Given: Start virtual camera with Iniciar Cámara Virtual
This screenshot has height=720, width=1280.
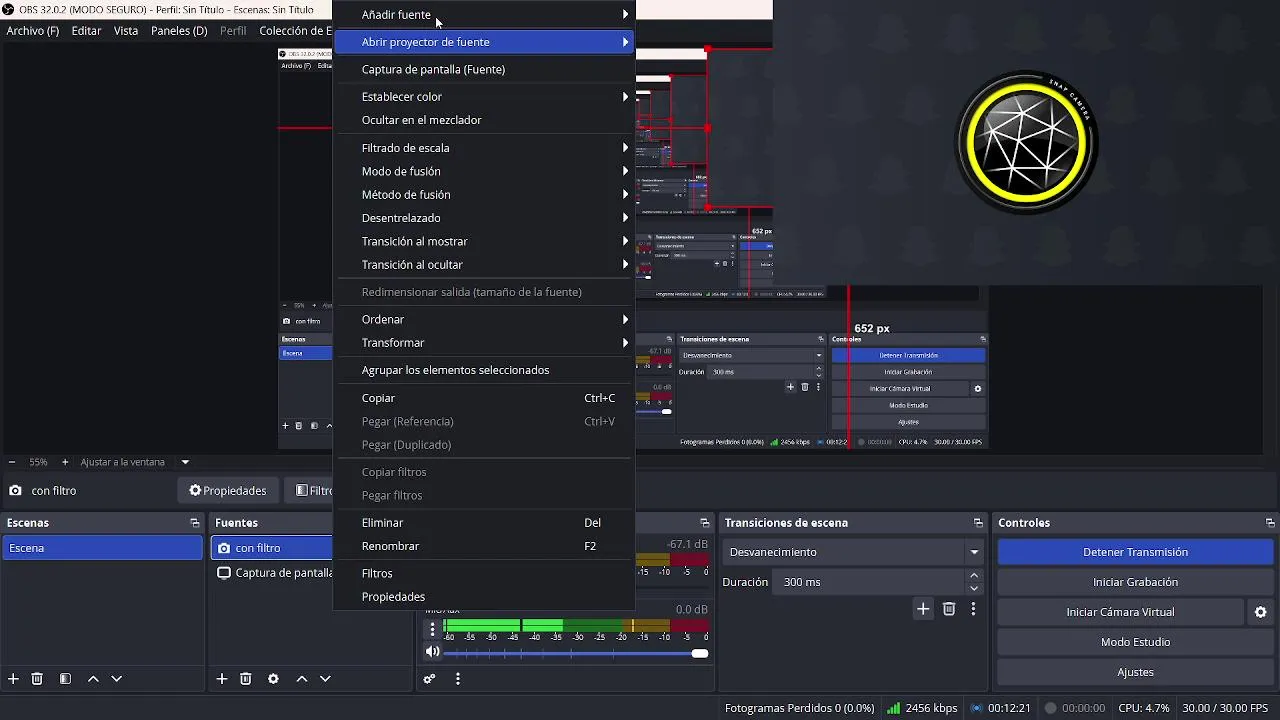Looking at the screenshot, I should (x=1120, y=612).
